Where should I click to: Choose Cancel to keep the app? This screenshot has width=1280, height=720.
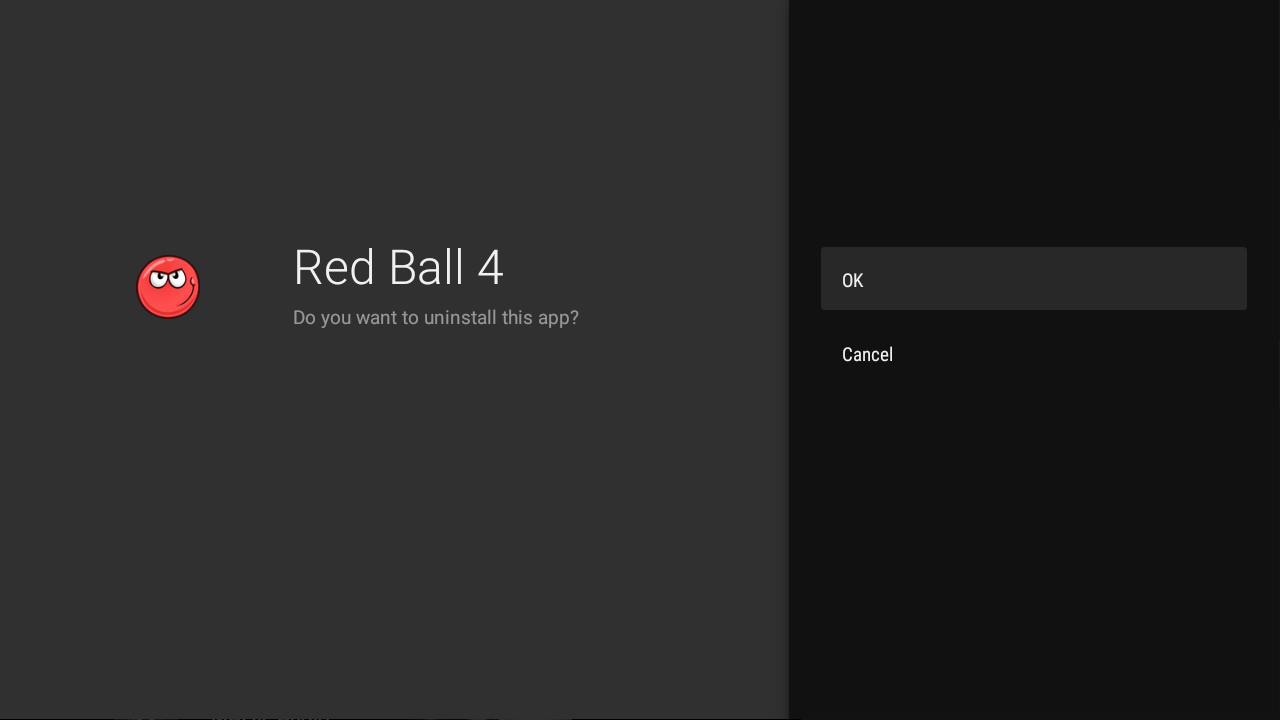[x=1033, y=354]
